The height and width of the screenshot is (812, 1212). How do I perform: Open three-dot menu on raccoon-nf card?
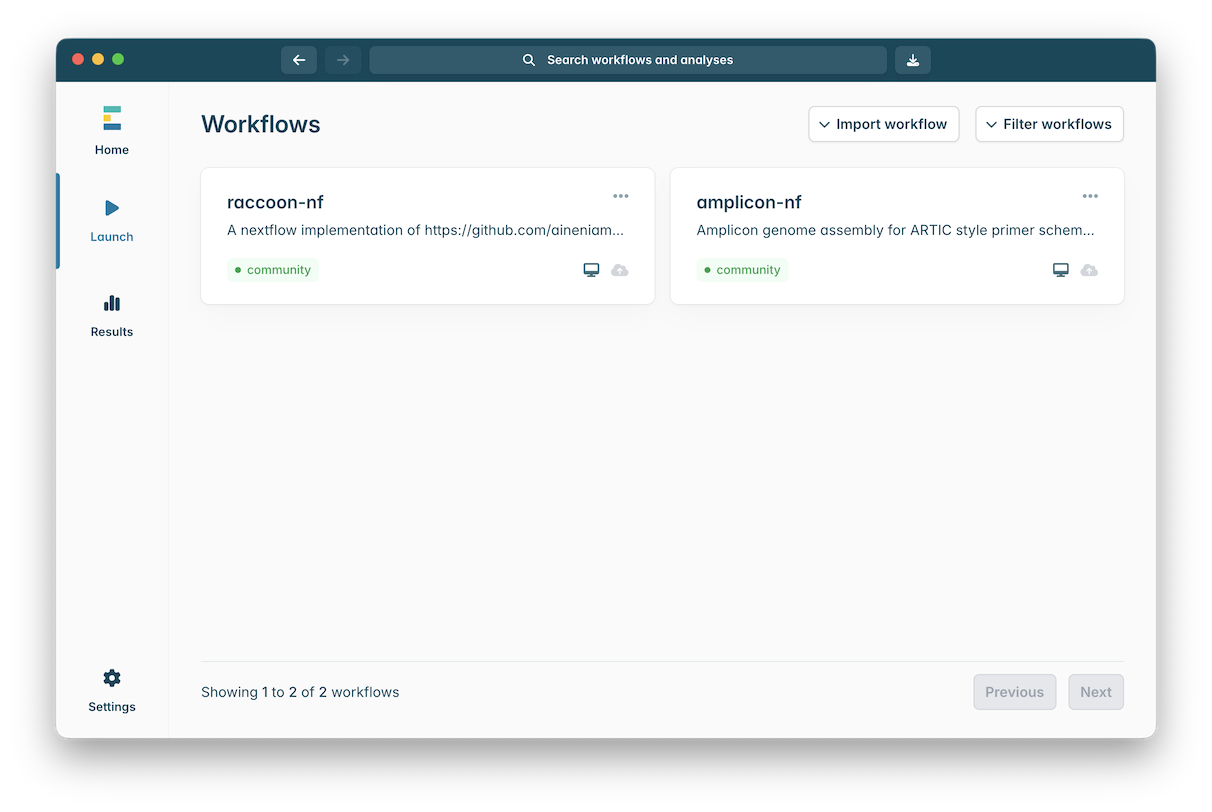620,196
